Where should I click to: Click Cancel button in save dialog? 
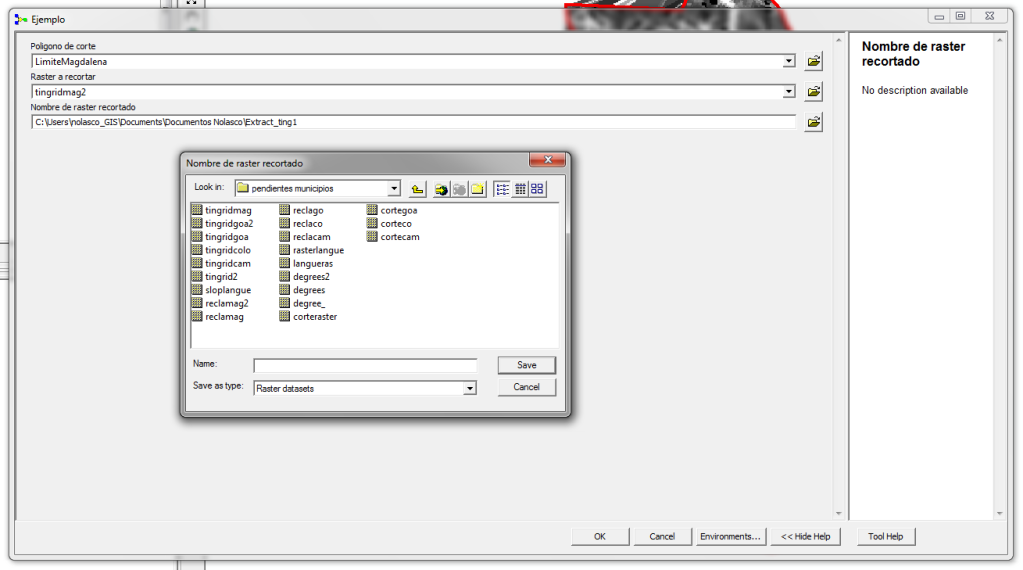(527, 387)
